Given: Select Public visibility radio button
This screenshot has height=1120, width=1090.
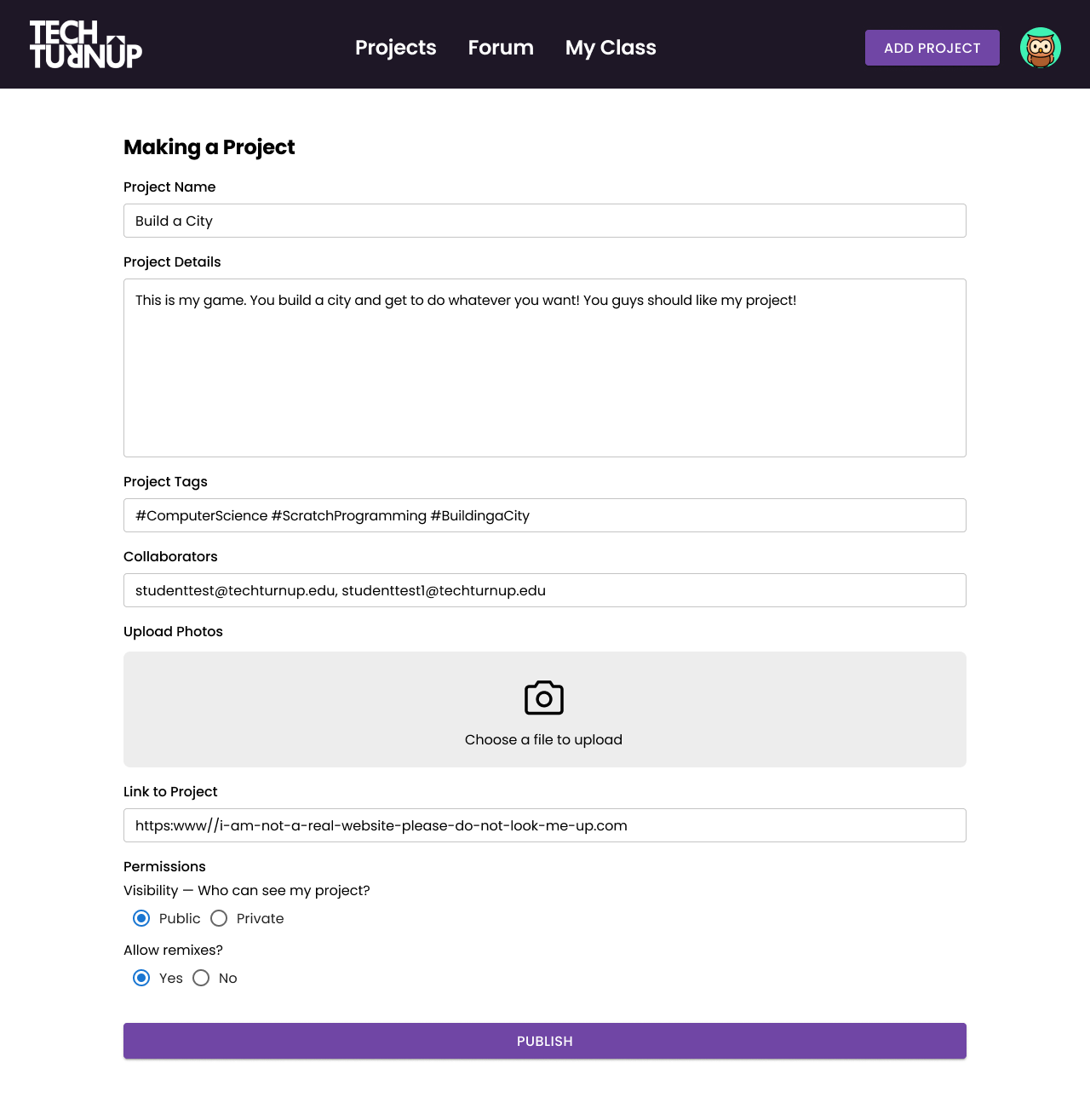Looking at the screenshot, I should coord(141,918).
